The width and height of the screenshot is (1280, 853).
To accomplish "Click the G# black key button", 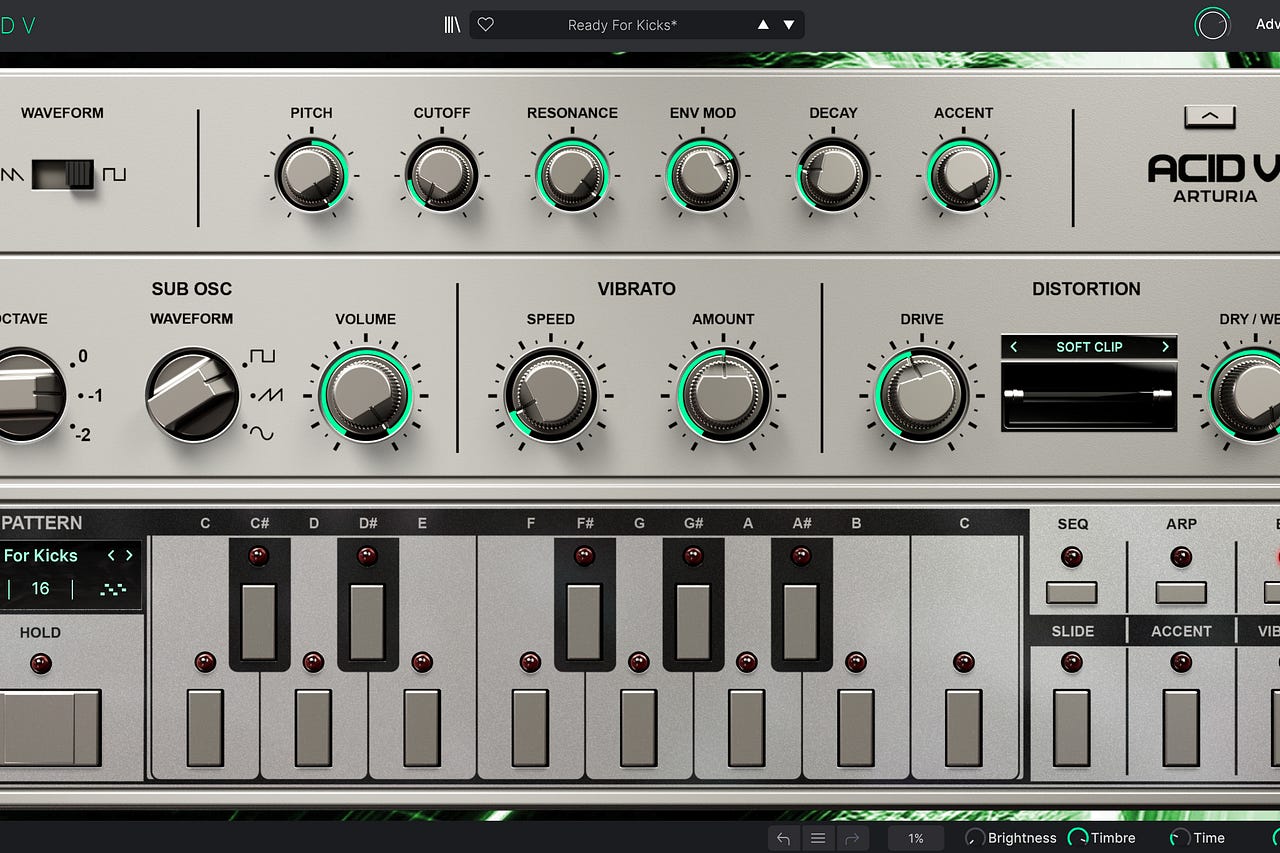I will tap(693, 622).
